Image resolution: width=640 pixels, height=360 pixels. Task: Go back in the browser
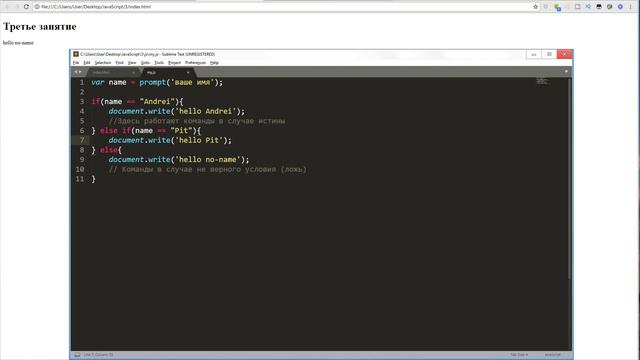pos(7,7)
